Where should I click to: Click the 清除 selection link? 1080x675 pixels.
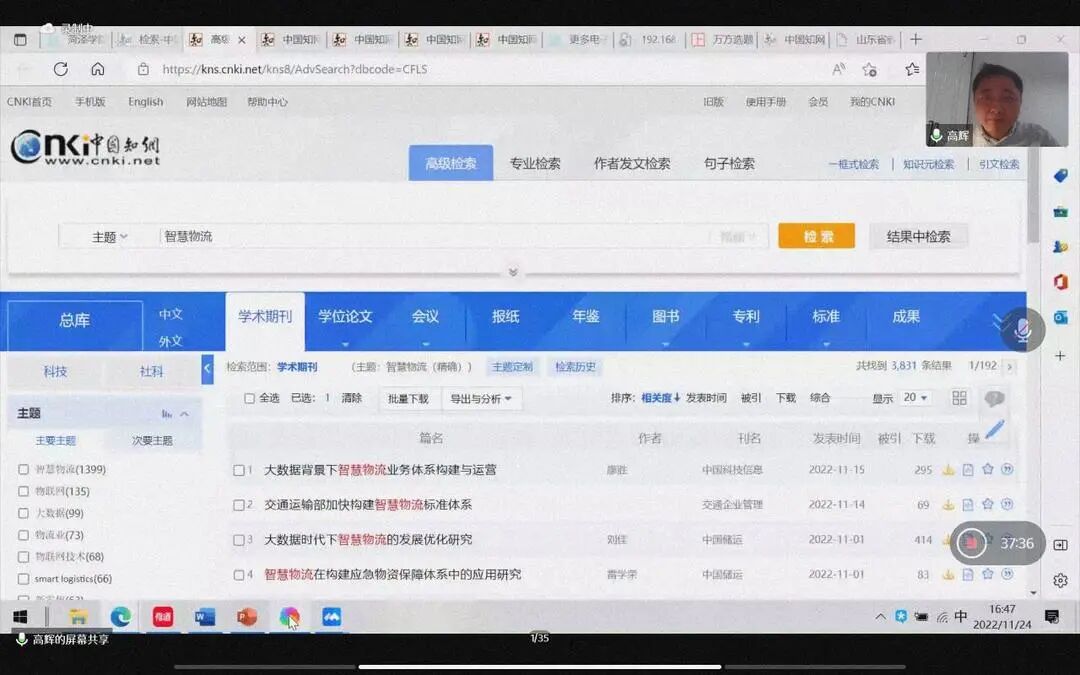click(x=351, y=398)
